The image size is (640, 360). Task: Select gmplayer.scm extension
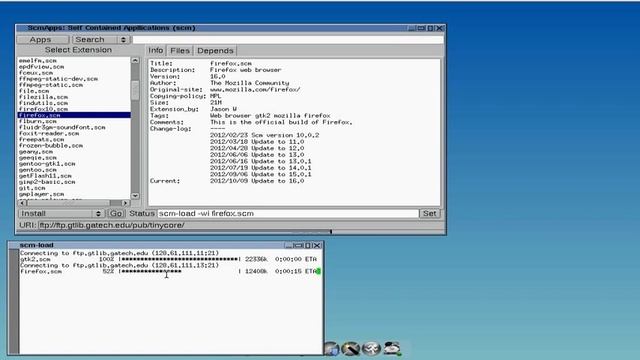(x=74, y=194)
